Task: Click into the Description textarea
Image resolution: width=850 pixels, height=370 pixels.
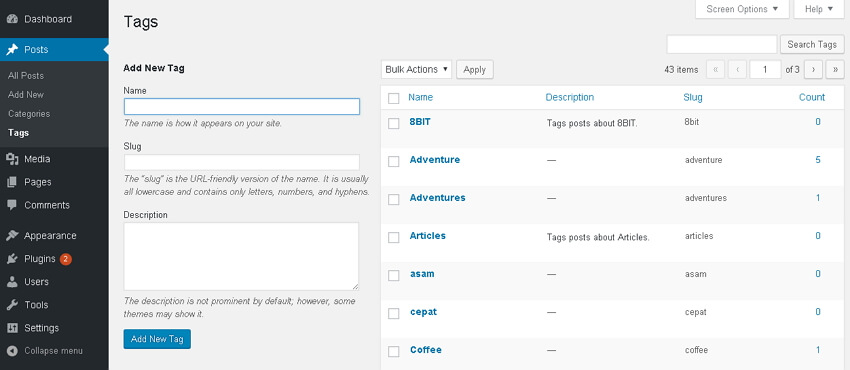Action: point(241,256)
